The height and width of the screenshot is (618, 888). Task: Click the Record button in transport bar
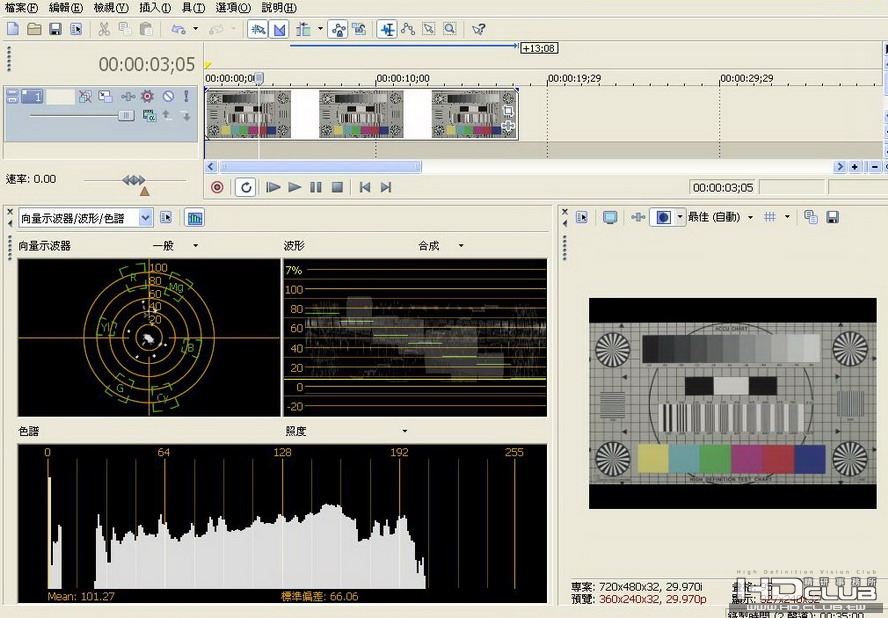pos(217,187)
